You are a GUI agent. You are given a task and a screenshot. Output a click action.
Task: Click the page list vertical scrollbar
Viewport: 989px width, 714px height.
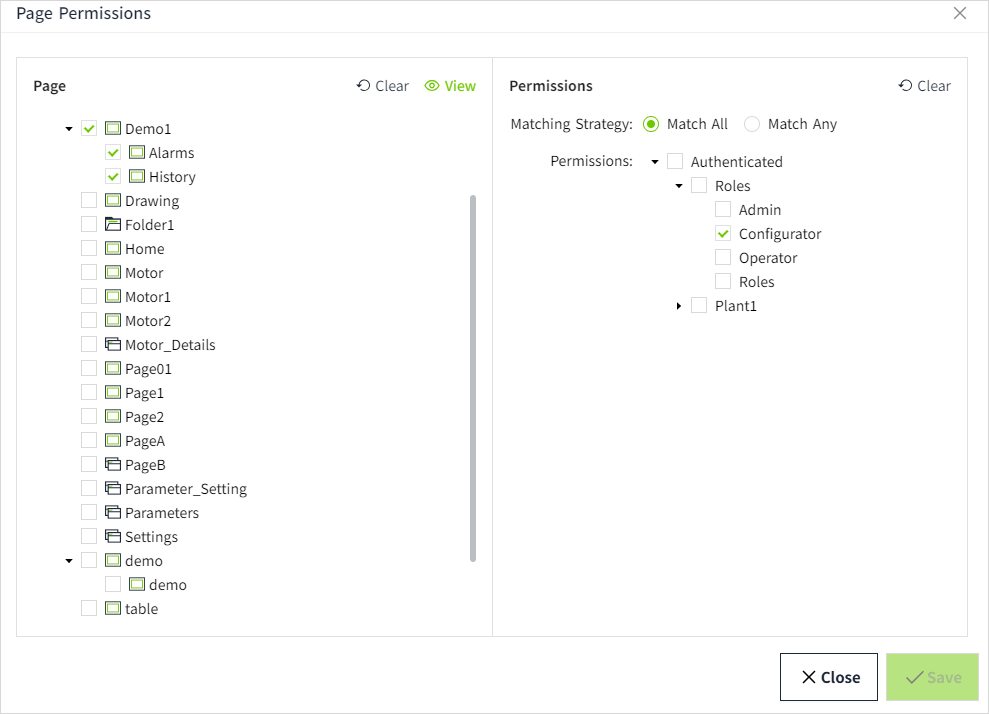[x=473, y=378]
